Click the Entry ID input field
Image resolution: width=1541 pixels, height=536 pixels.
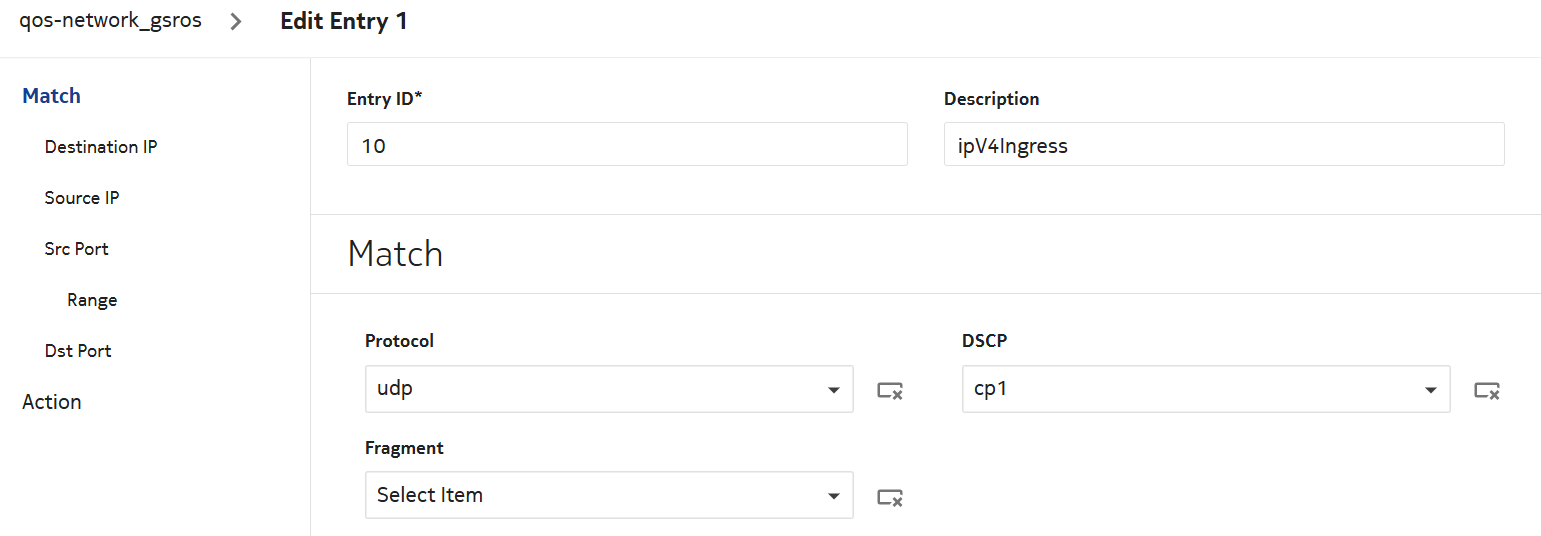(x=627, y=144)
